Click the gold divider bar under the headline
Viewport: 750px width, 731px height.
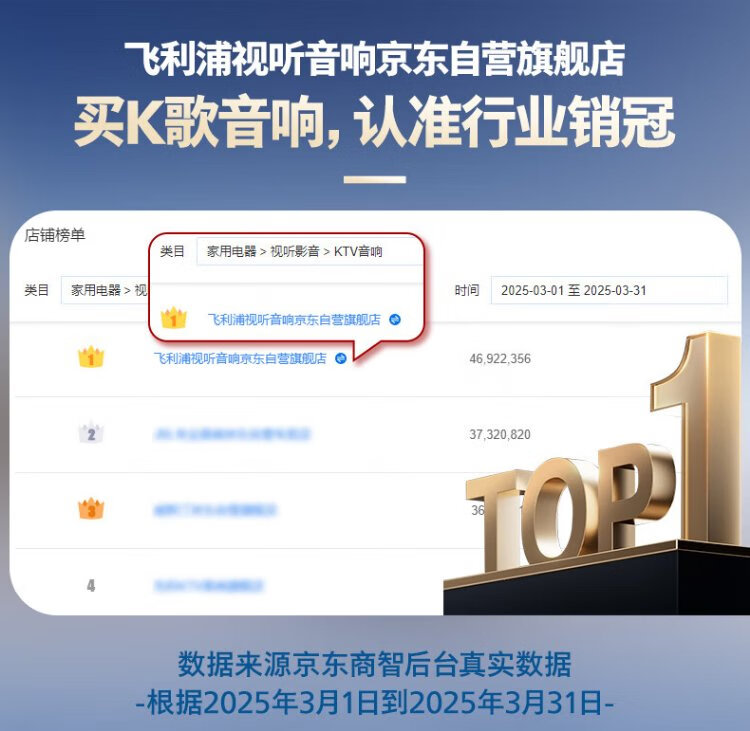pos(375,180)
